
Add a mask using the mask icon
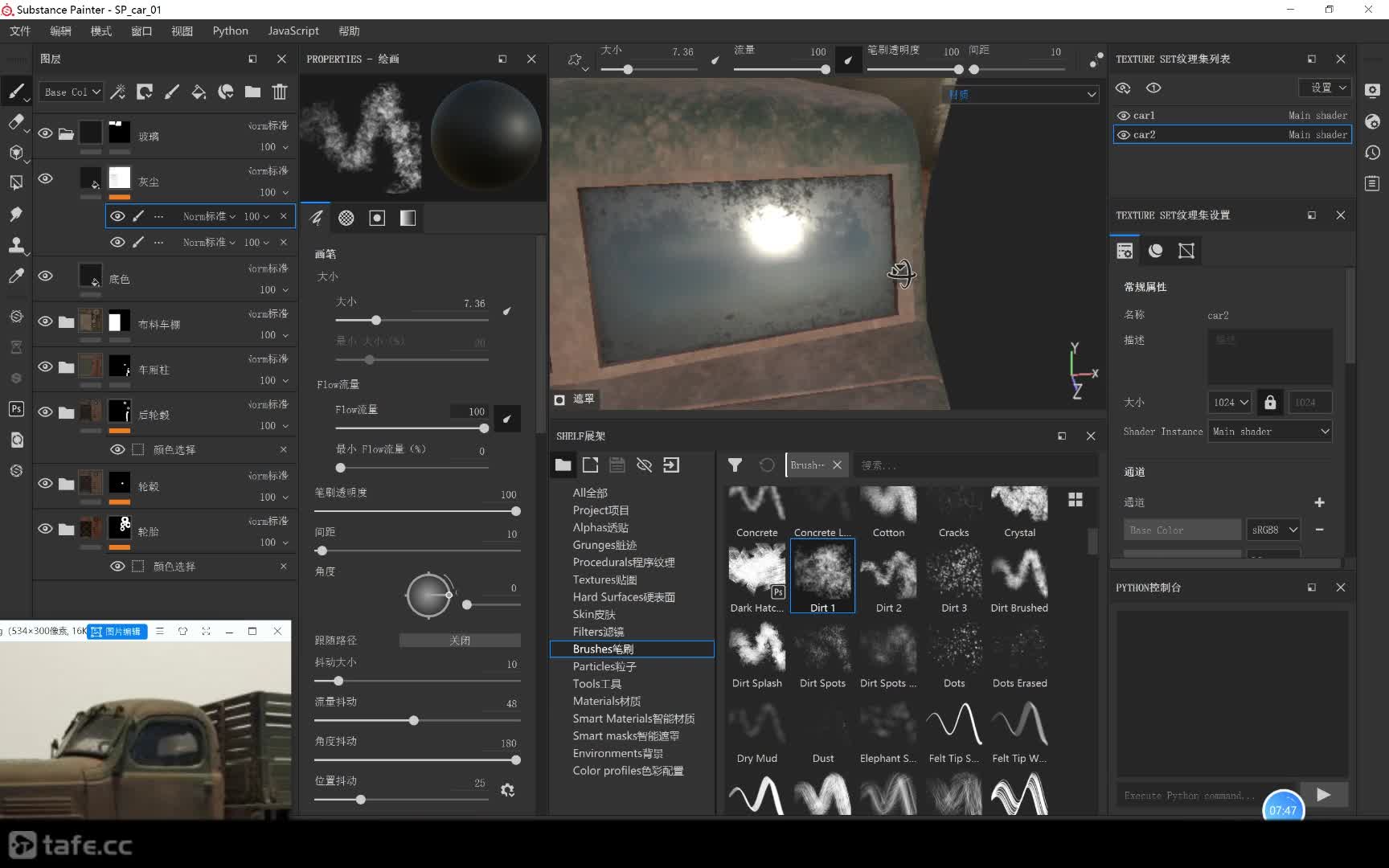(x=145, y=92)
